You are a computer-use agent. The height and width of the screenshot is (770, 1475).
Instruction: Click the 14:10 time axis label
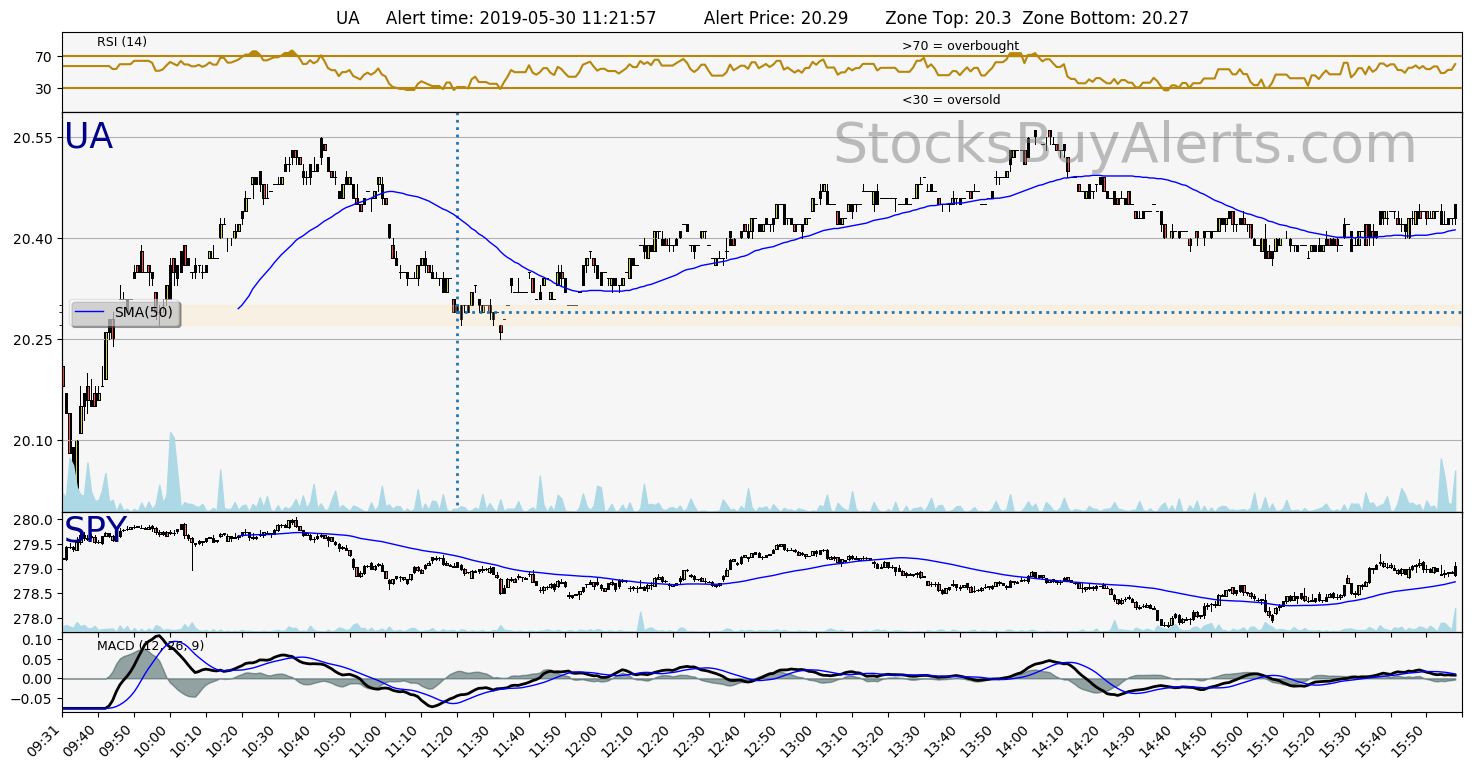pyautogui.click(x=1052, y=741)
